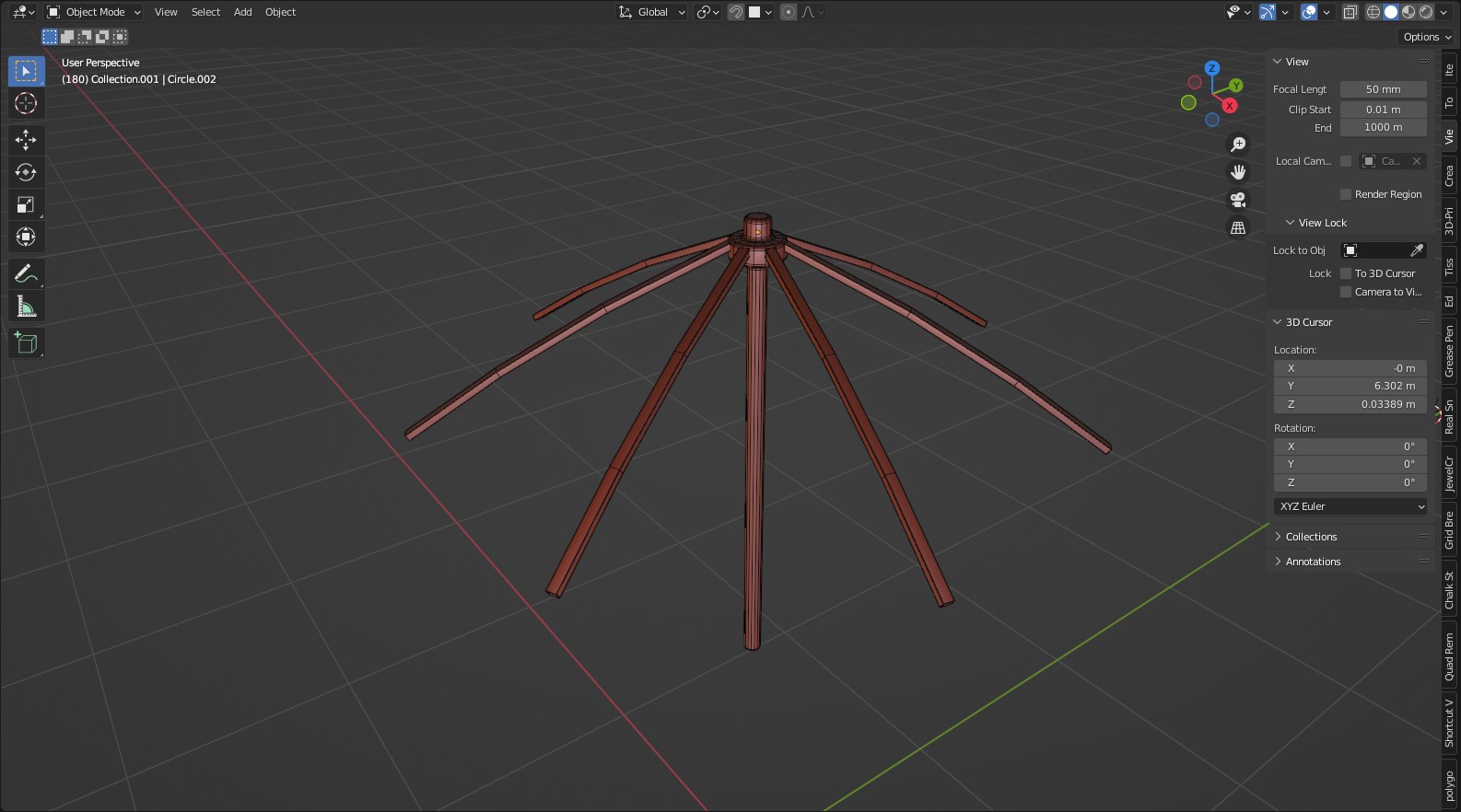The height and width of the screenshot is (812, 1461).
Task: Click the Y axis on navigation gizmo
Action: tap(1236, 86)
